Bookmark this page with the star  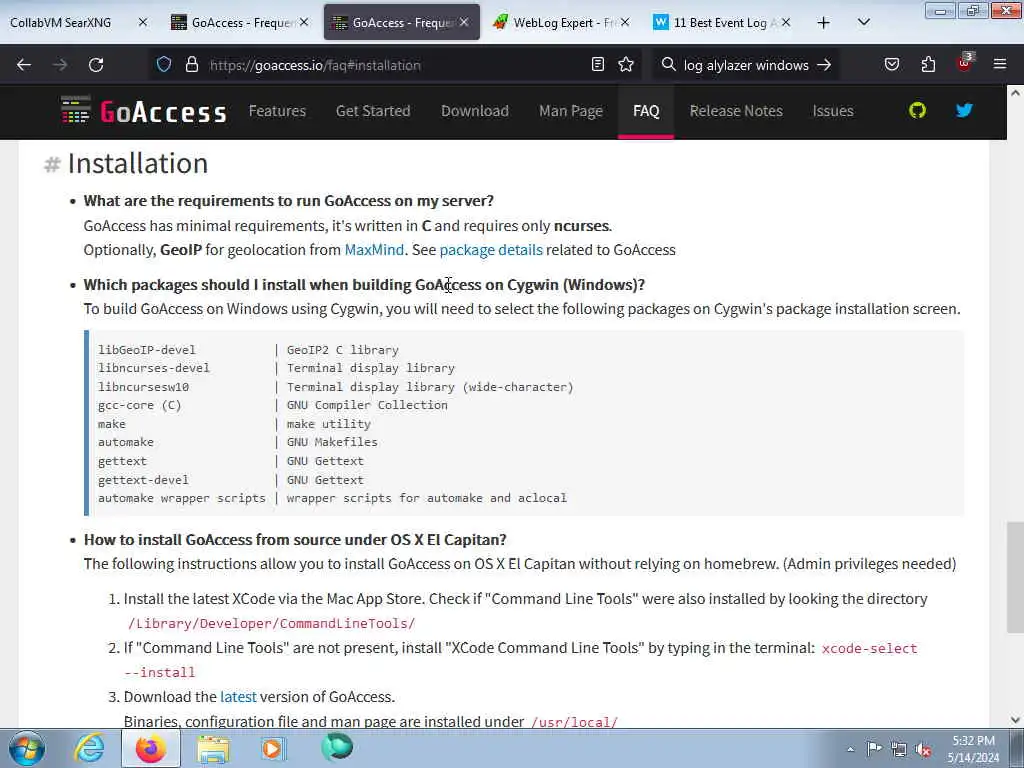pyautogui.click(x=626, y=65)
